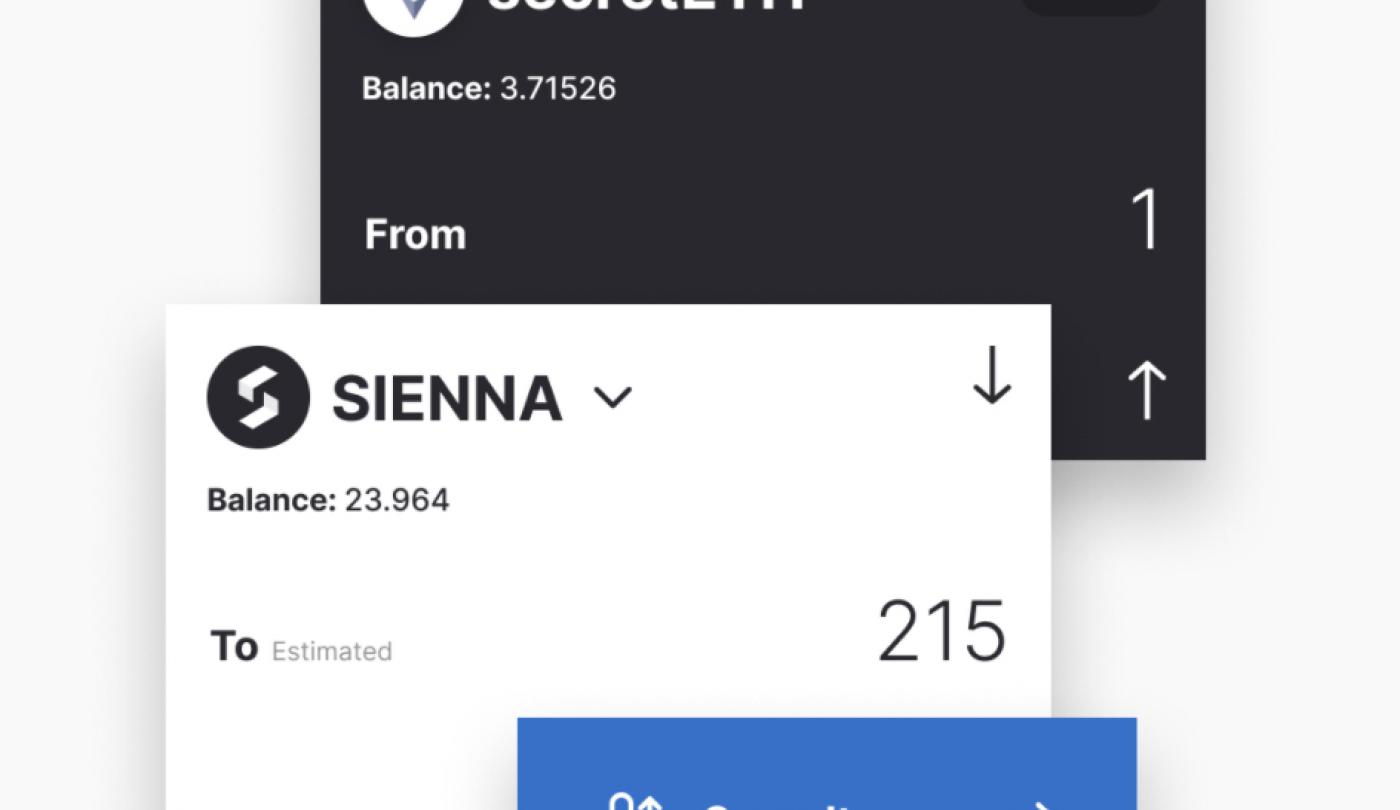1400x810 pixels.
Task: Open token selector via secretETH name
Action: click(x=647, y=3)
